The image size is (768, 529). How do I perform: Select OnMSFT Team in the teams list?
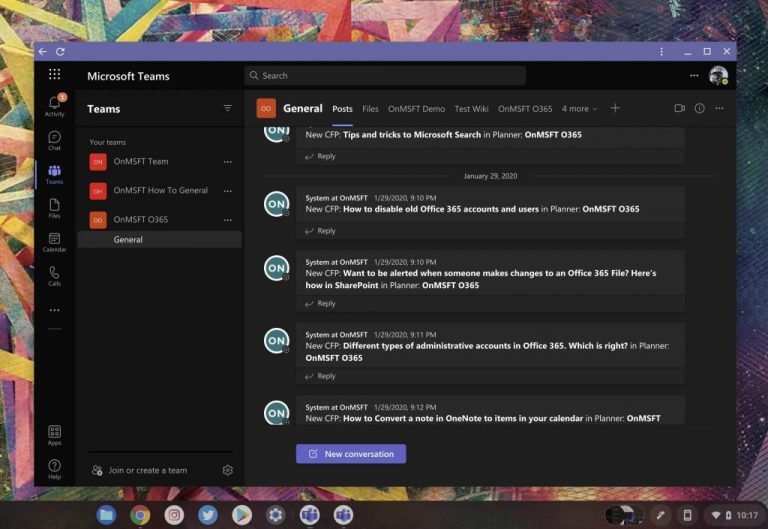160,162
